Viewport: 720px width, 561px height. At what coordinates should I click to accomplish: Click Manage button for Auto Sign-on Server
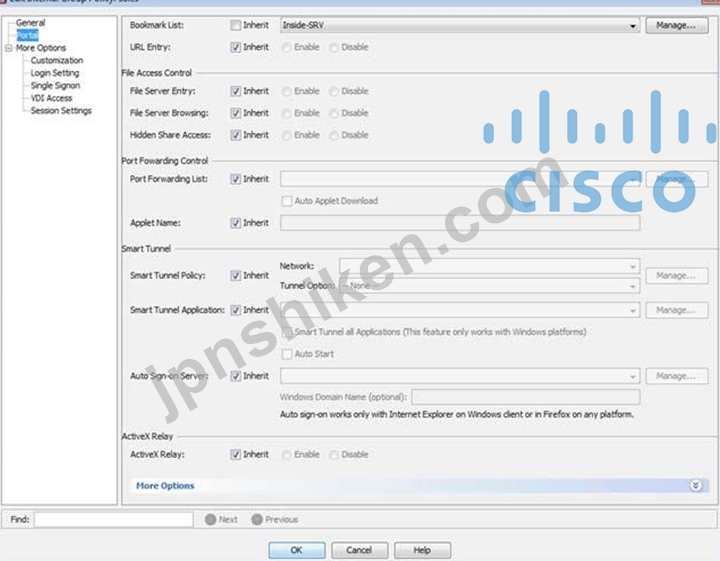tap(676, 376)
